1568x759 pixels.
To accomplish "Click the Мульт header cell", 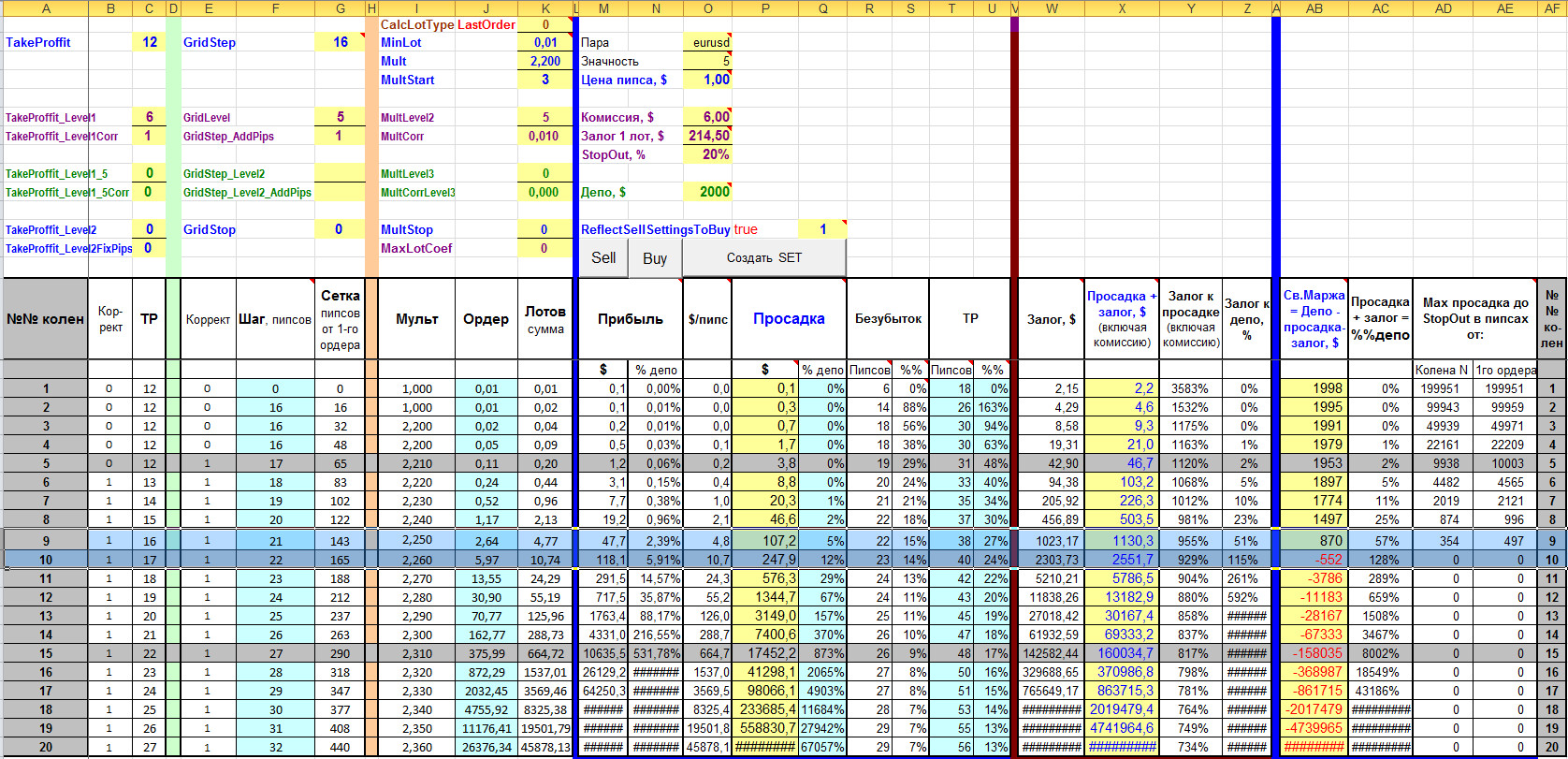I will coord(417,318).
